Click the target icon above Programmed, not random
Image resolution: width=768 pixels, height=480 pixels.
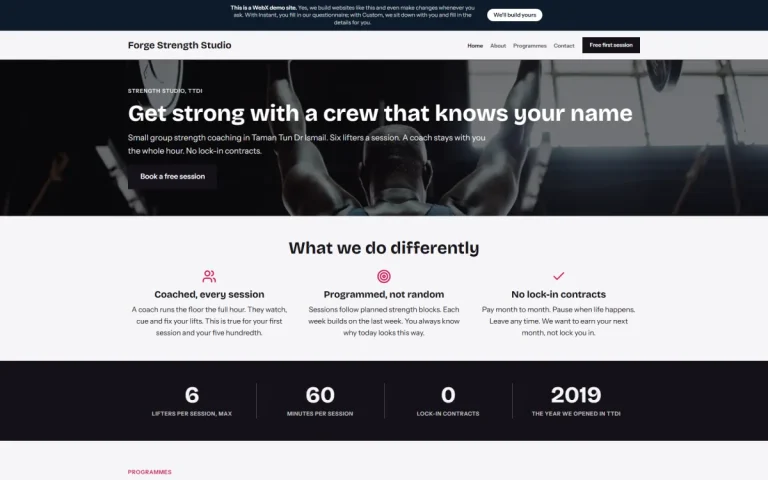384,276
